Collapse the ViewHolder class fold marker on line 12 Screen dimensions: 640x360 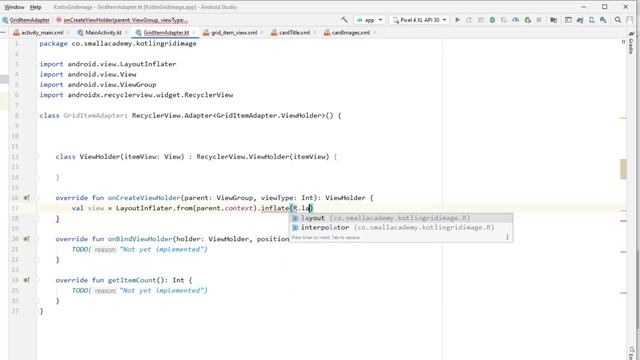pyautogui.click(x=37, y=157)
